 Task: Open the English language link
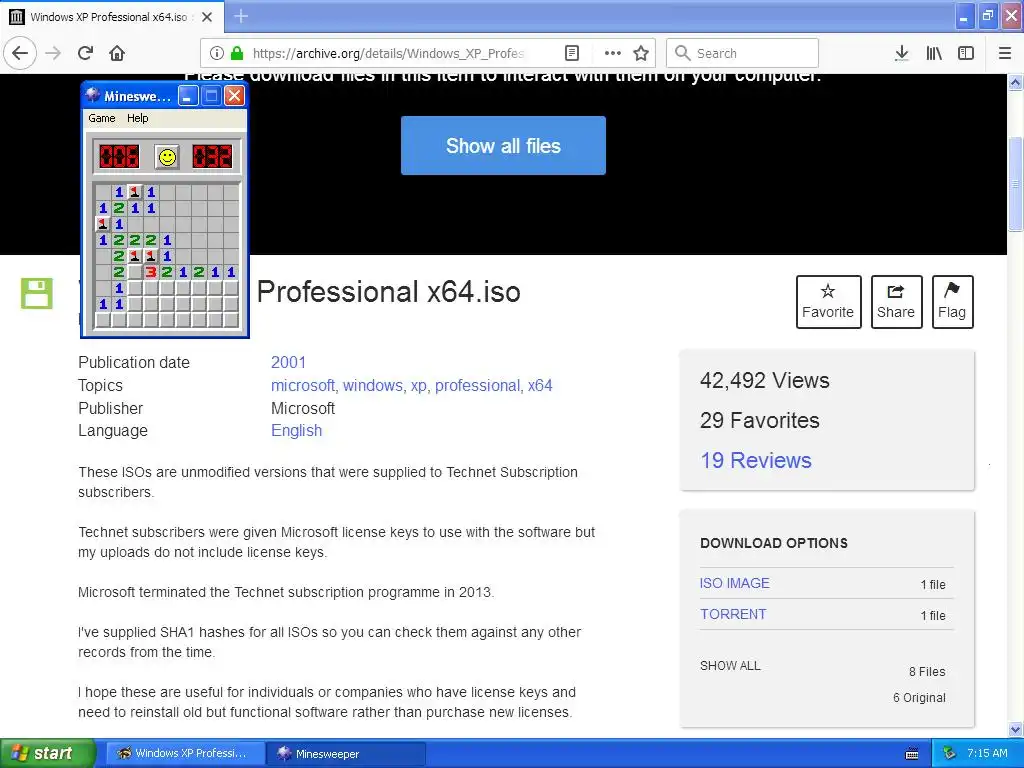296,430
